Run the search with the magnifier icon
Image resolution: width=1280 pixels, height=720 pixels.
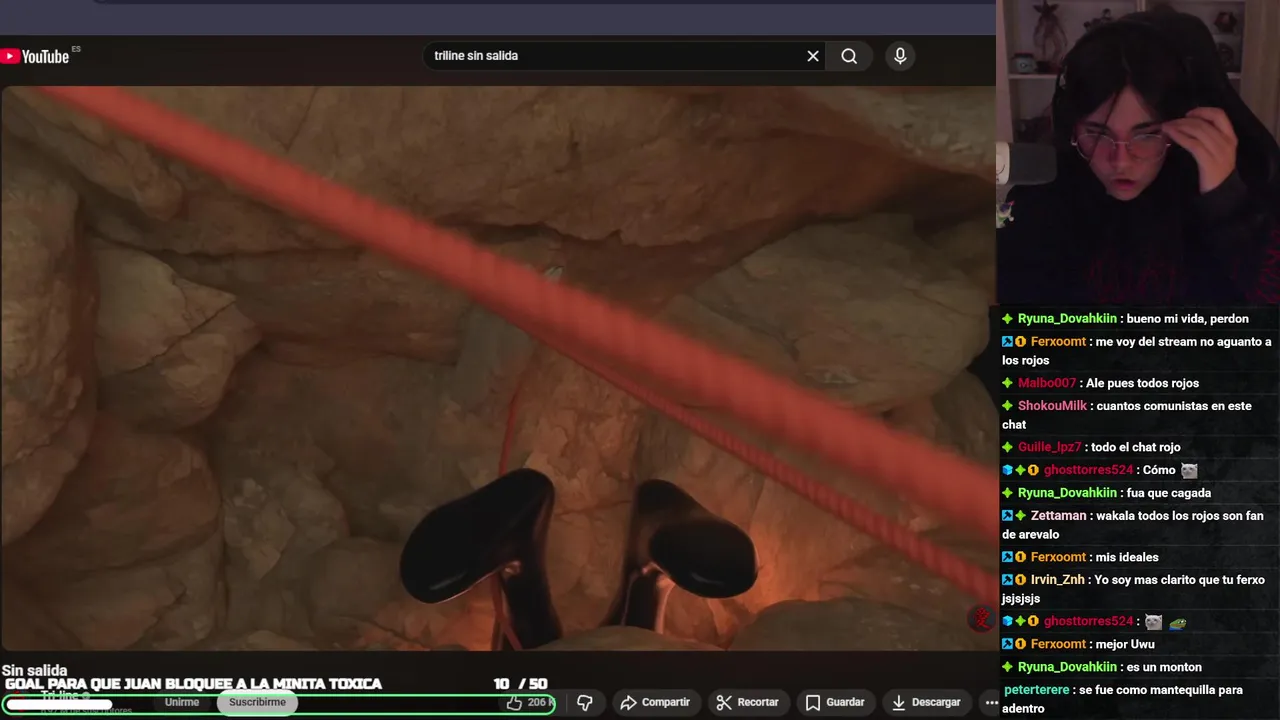(x=849, y=56)
